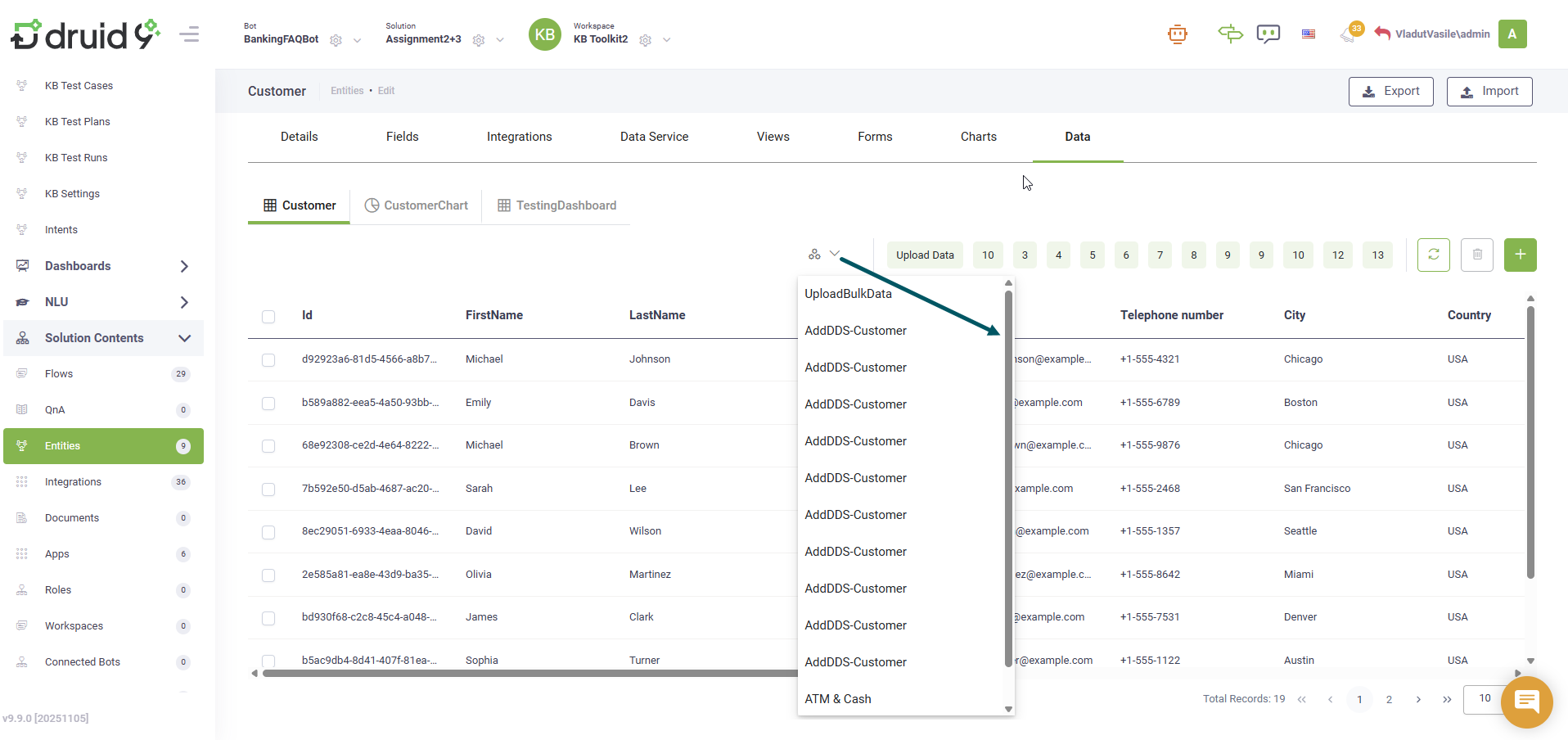Open the Workspace KB Toolkit2 dropdown arrow
Viewport: 1568px width, 740px height.
point(667,40)
